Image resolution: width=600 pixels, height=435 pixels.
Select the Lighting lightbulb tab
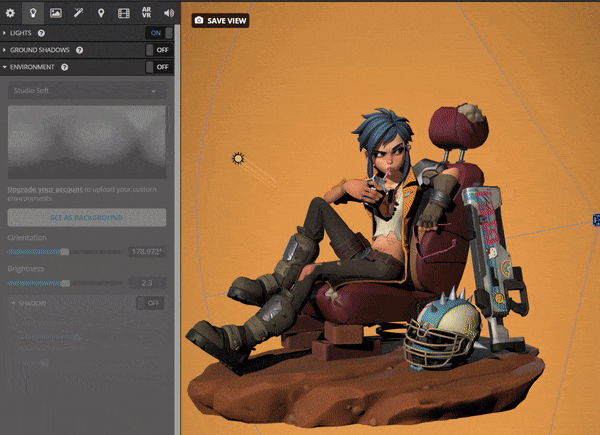coord(33,13)
